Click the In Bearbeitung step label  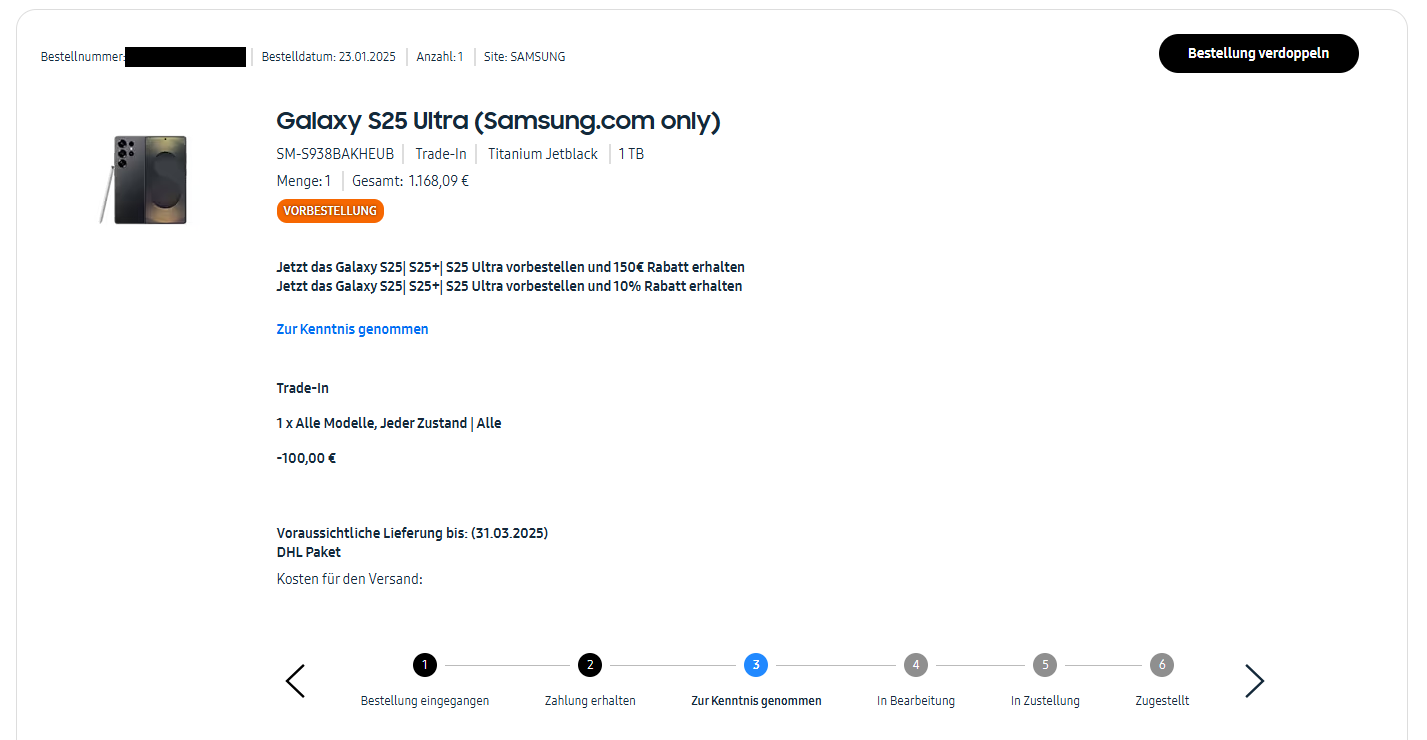pos(916,701)
